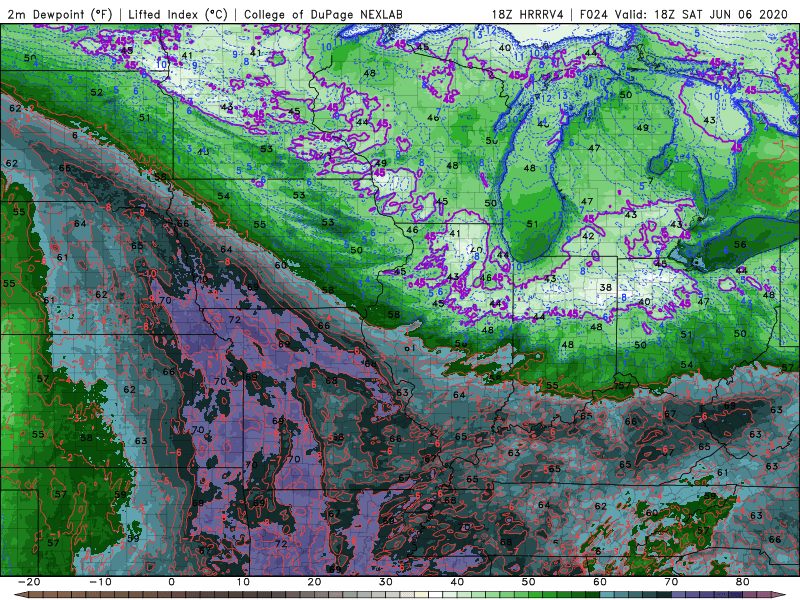Screen dimensions: 800x600
Task: Click the "2m Dewpoint (°F)" header label
Action: coord(60,14)
